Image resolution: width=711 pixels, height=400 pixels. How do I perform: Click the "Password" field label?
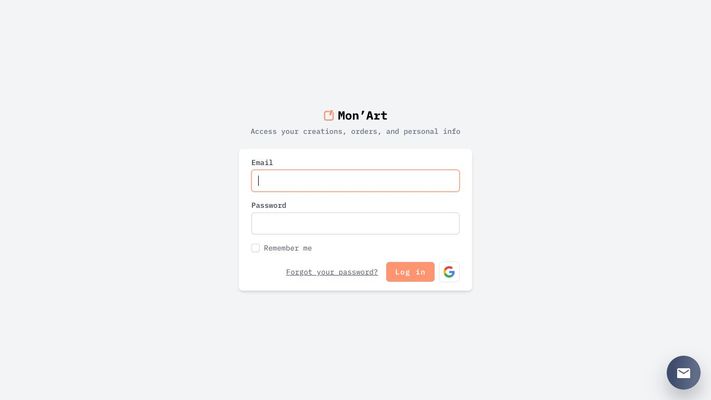click(x=269, y=205)
